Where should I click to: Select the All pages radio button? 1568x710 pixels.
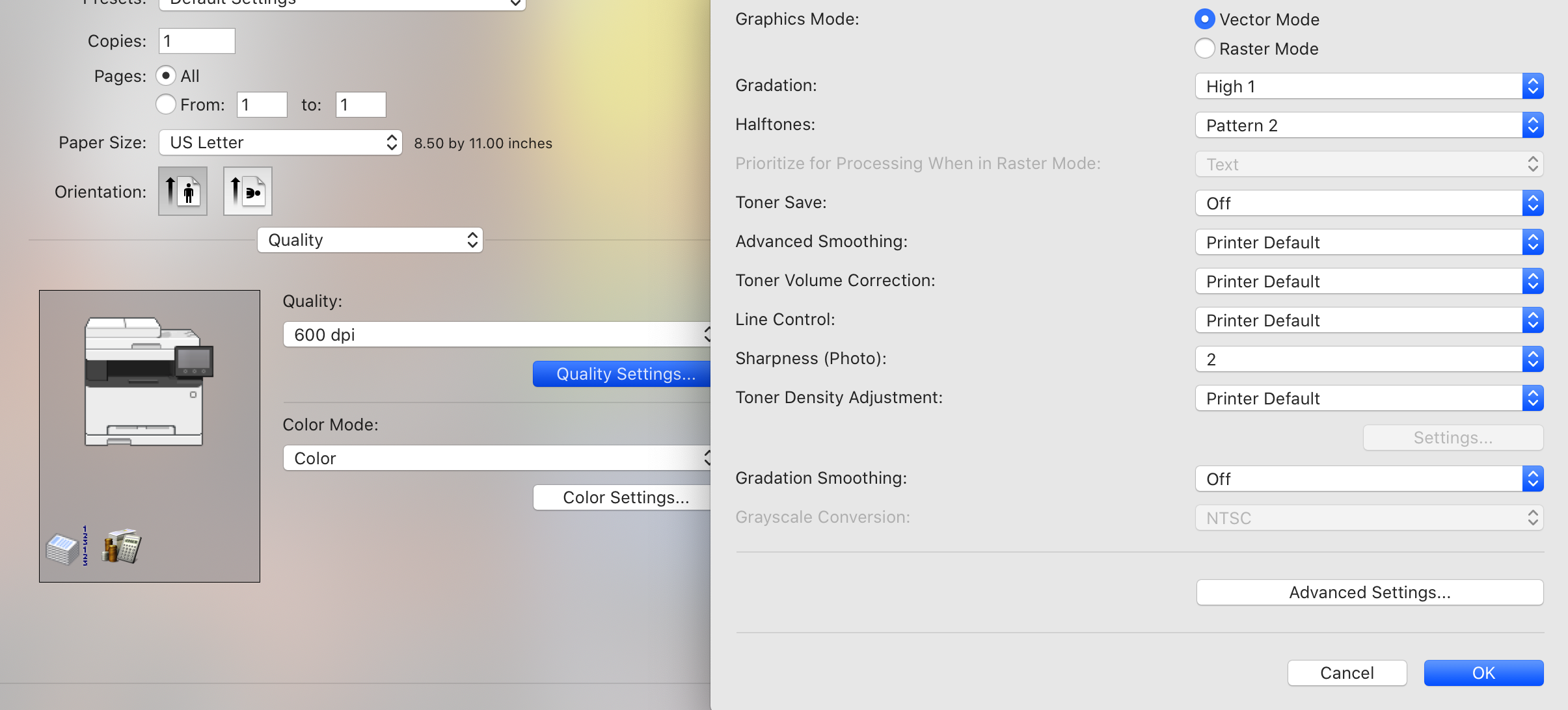[166, 76]
